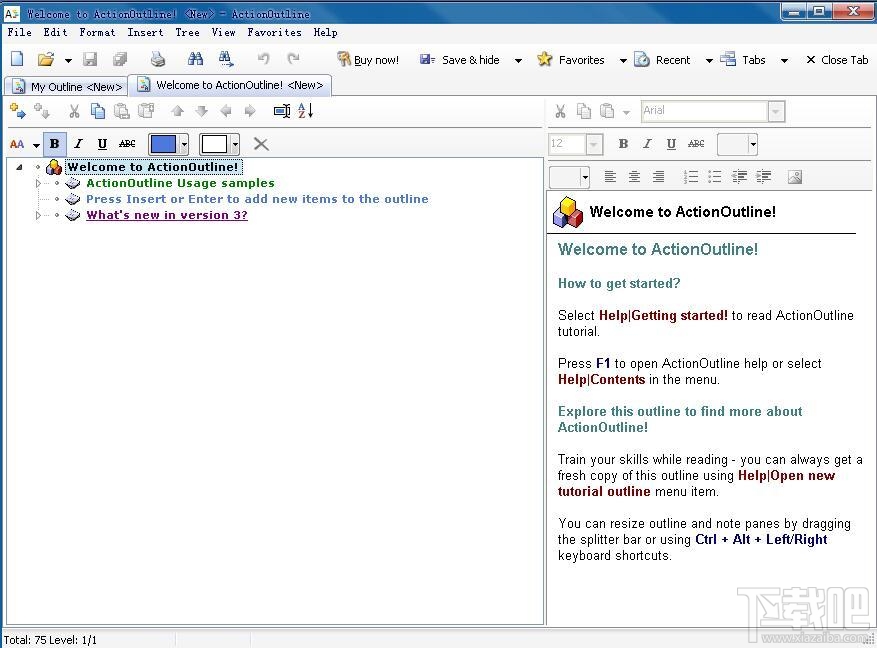
Task: Open the File menu
Action: point(20,32)
